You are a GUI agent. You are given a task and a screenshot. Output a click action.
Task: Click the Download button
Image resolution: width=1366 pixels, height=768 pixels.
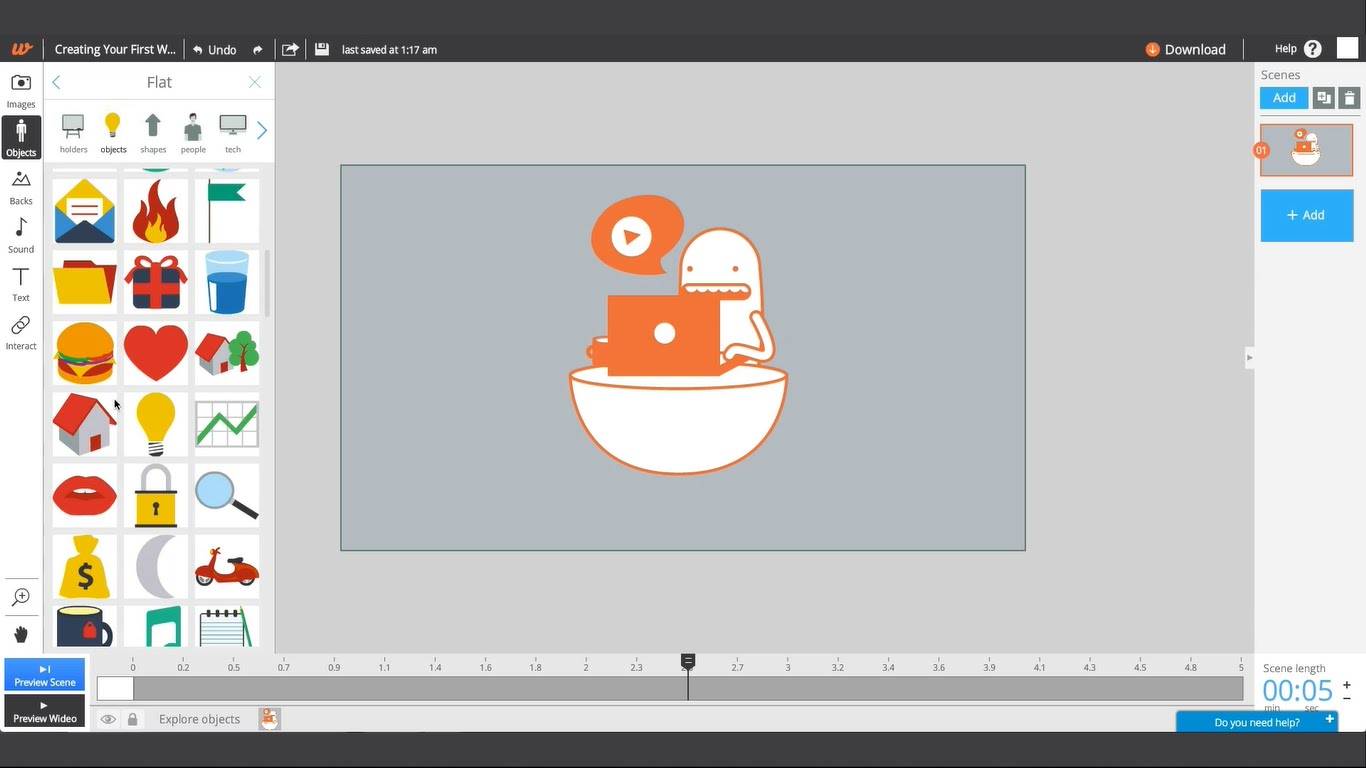point(1186,49)
